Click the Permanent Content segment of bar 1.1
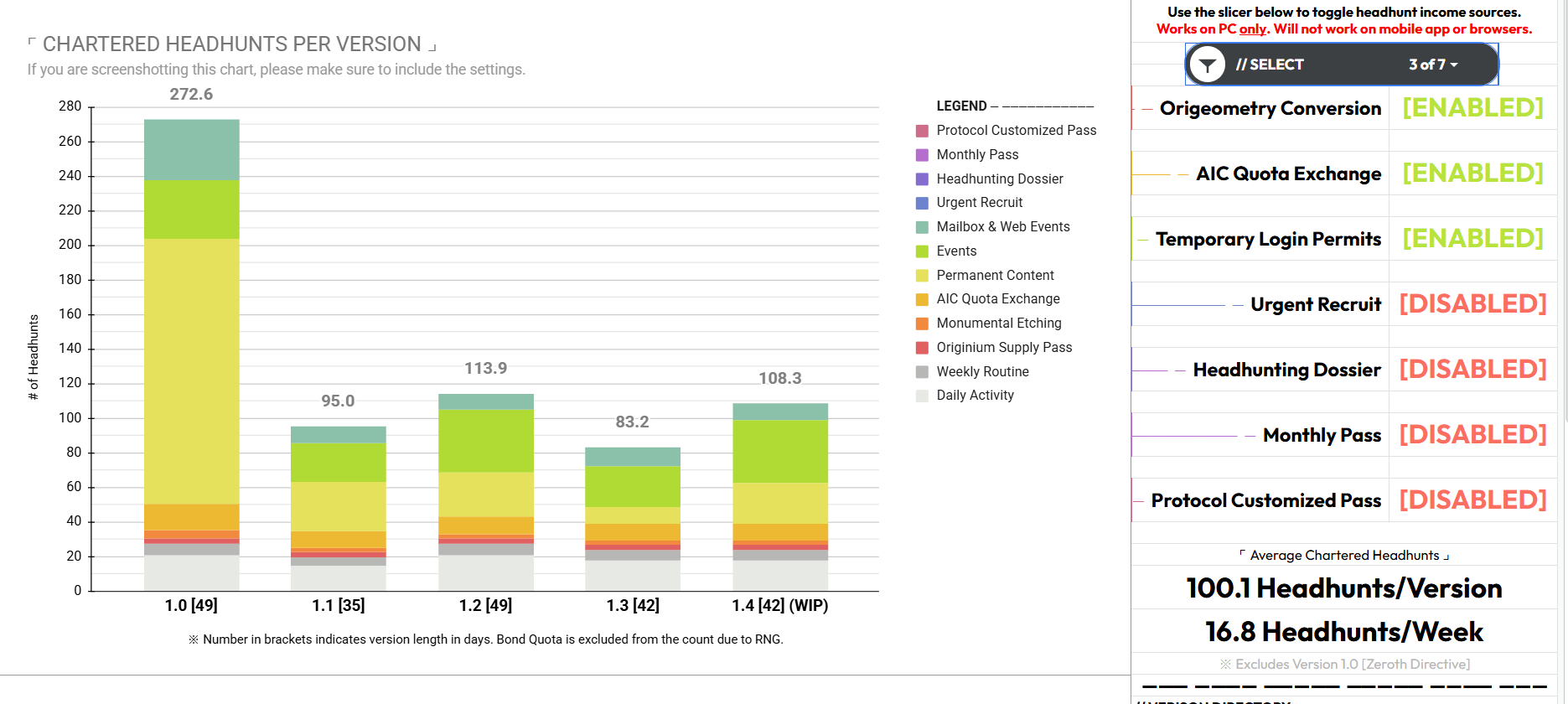The width and height of the screenshot is (1568, 704). click(x=339, y=506)
